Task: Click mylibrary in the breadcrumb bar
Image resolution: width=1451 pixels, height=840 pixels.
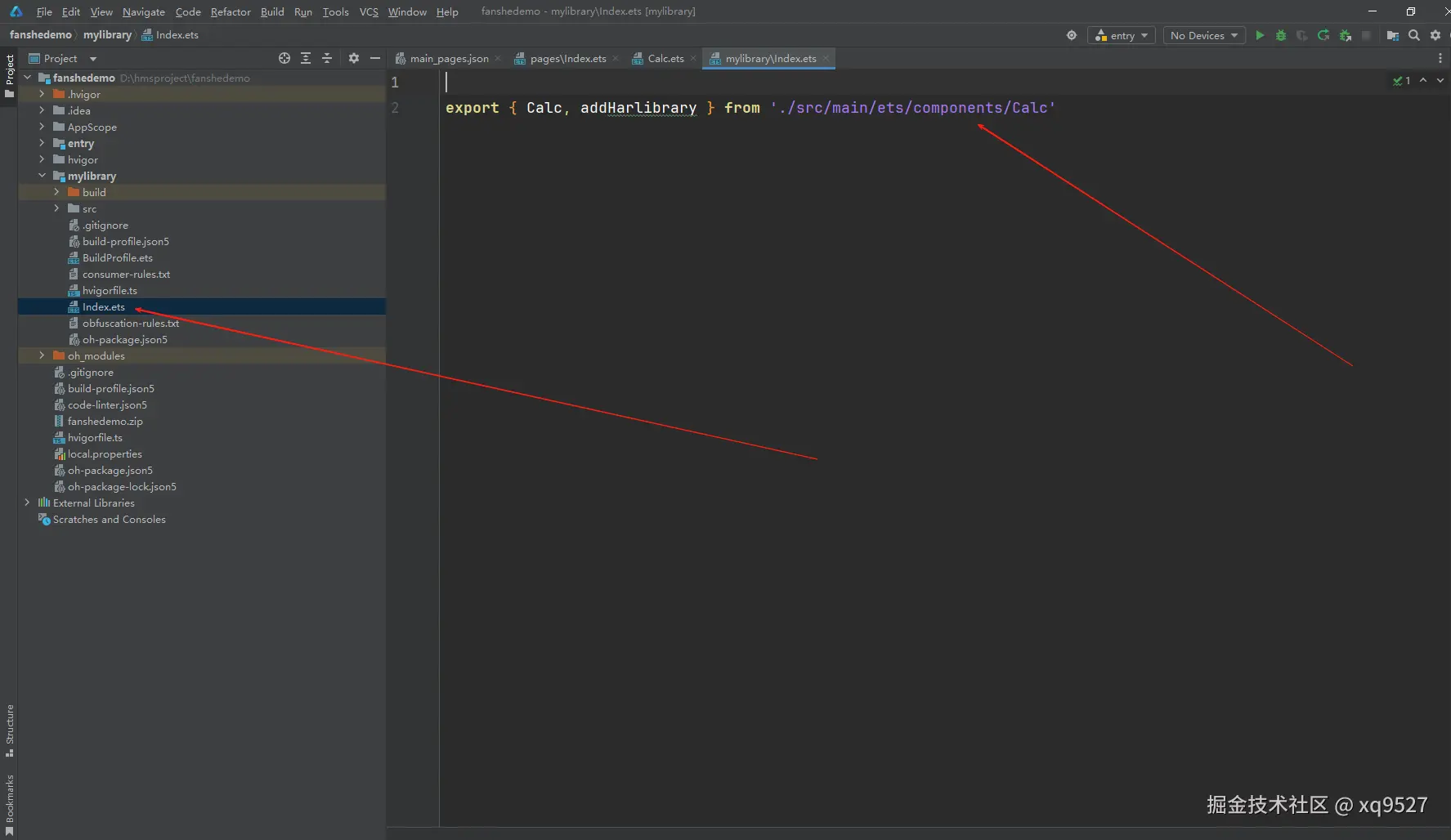Action: point(107,34)
